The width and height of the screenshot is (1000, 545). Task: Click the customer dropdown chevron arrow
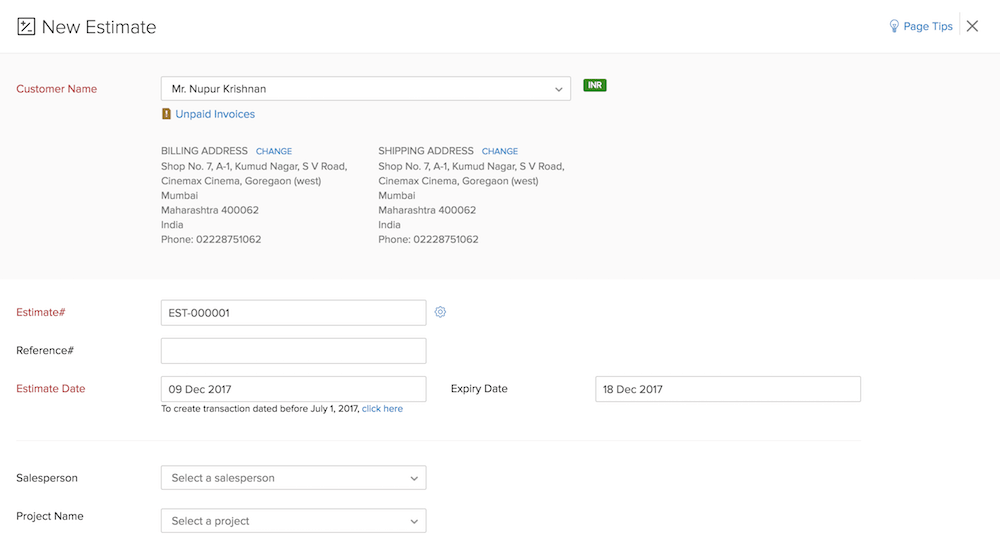tap(559, 89)
